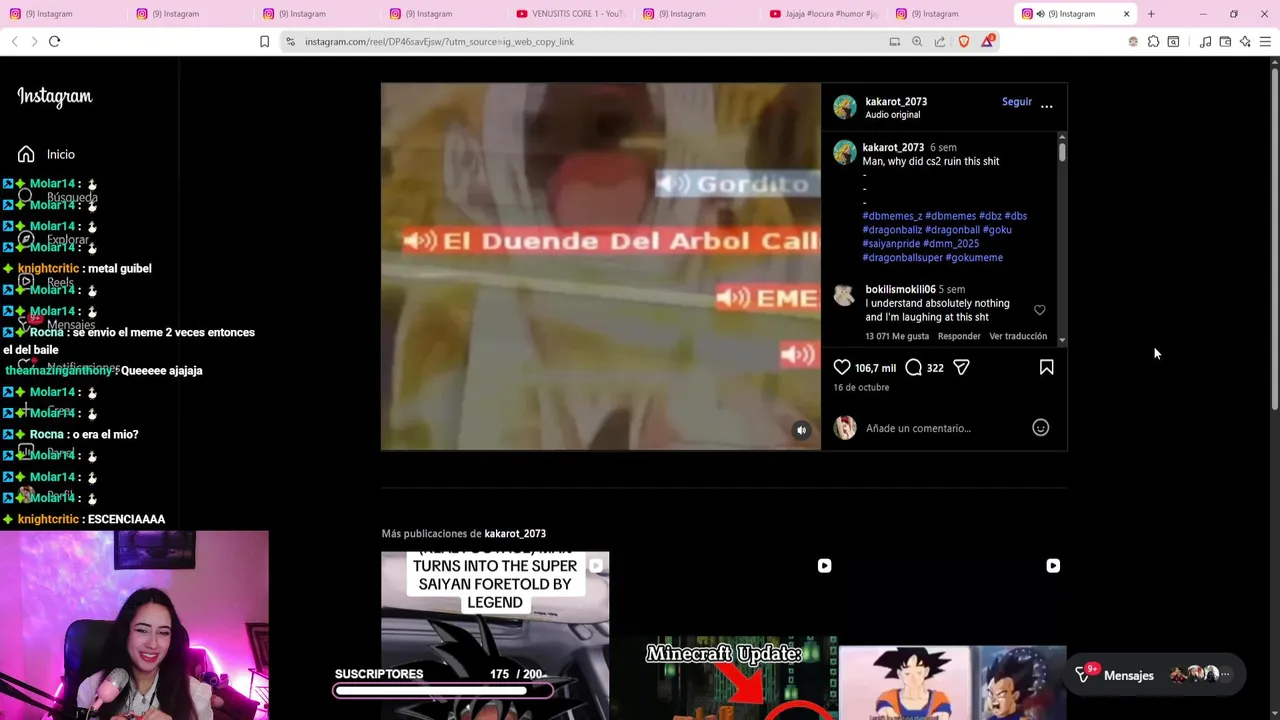Save the reel with the bookmark icon

[x=1047, y=367]
